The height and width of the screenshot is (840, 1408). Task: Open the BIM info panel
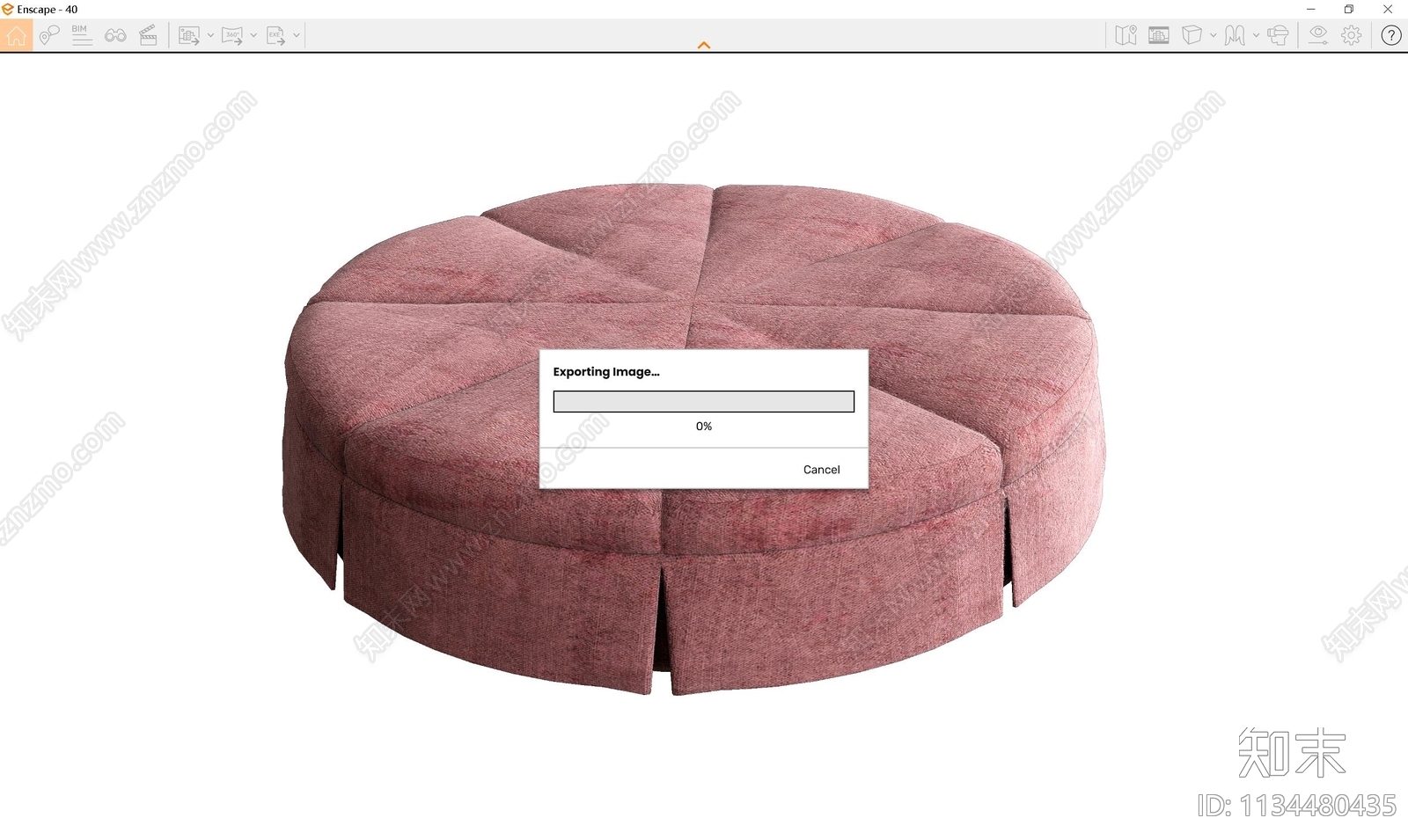point(81,35)
